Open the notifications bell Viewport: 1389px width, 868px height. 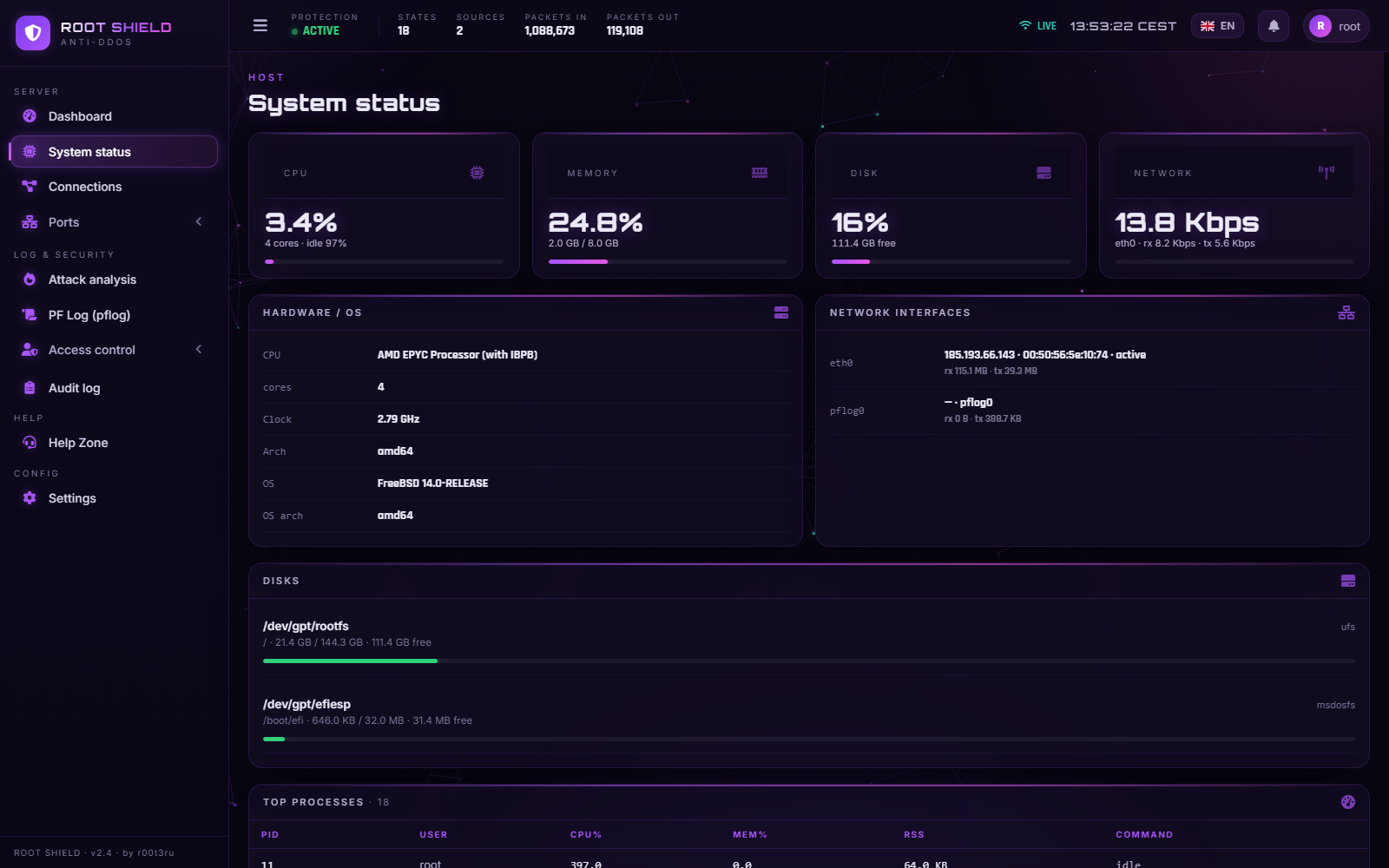(x=1274, y=26)
